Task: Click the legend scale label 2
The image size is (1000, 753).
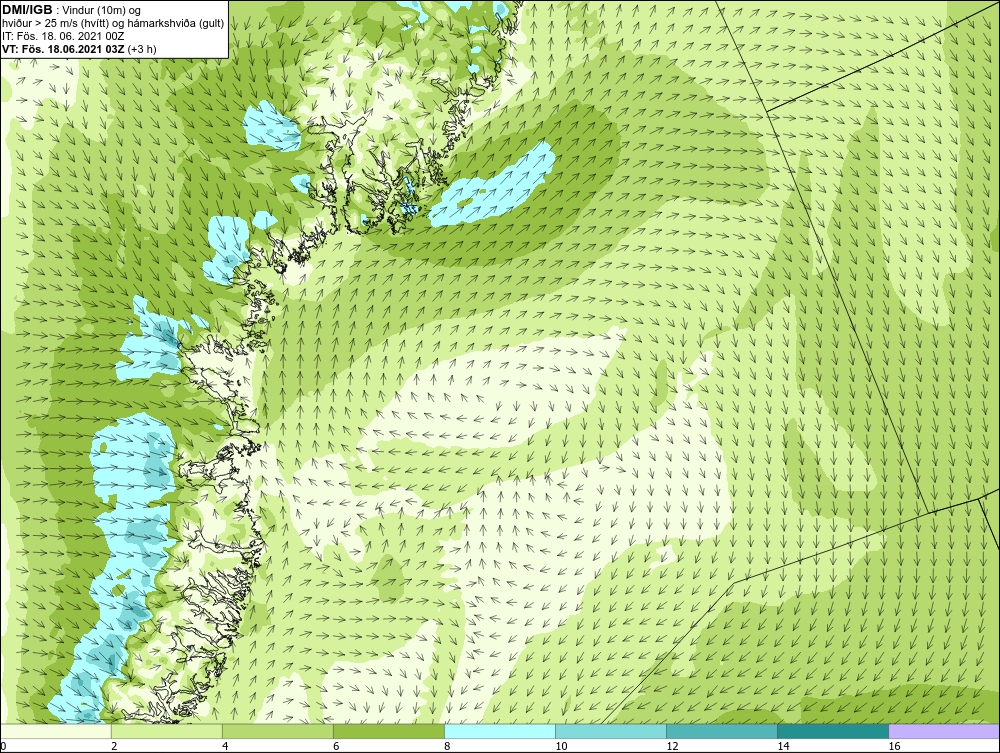Action: tap(114, 746)
